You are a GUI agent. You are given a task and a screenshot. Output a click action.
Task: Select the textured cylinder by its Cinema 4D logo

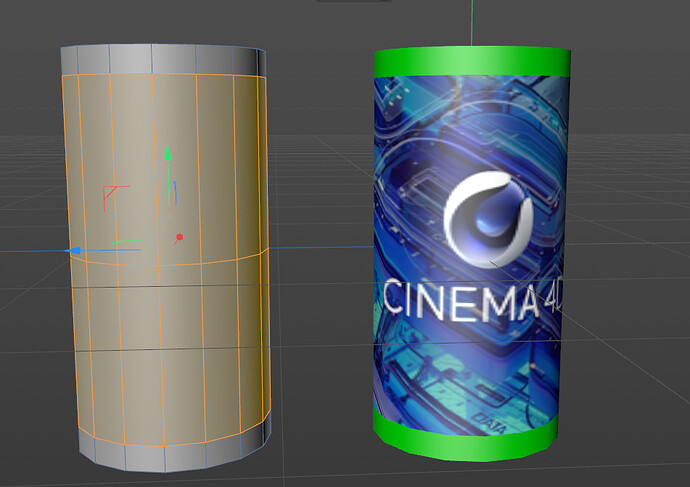(x=488, y=220)
